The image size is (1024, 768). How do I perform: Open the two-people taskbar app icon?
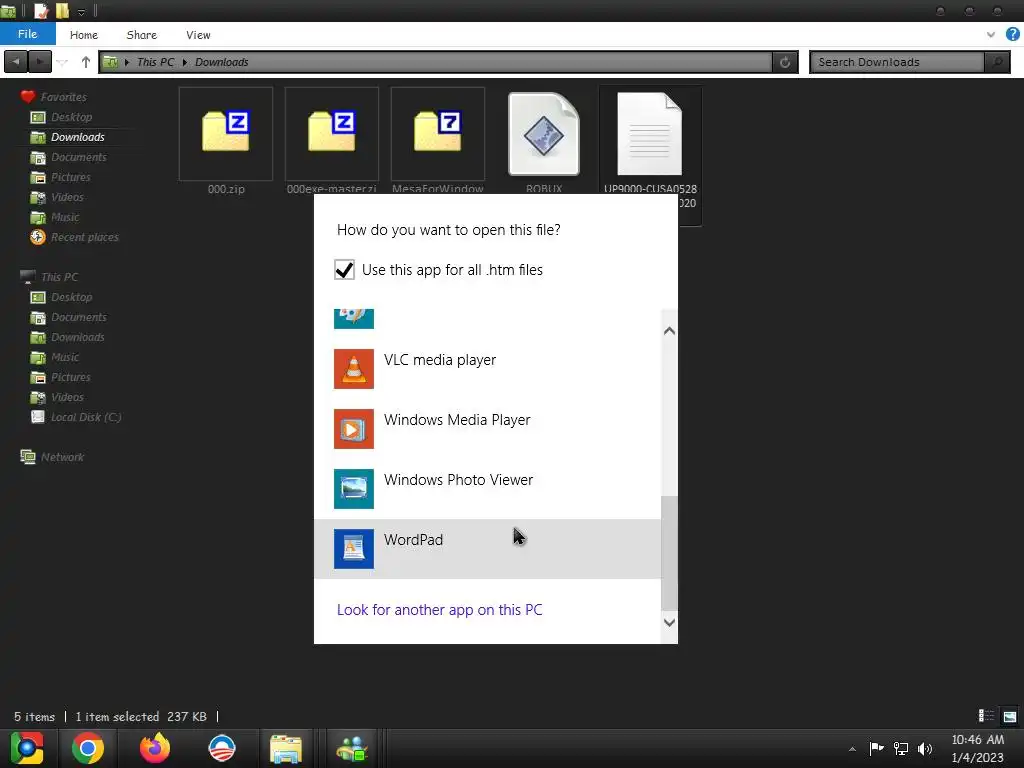point(353,748)
